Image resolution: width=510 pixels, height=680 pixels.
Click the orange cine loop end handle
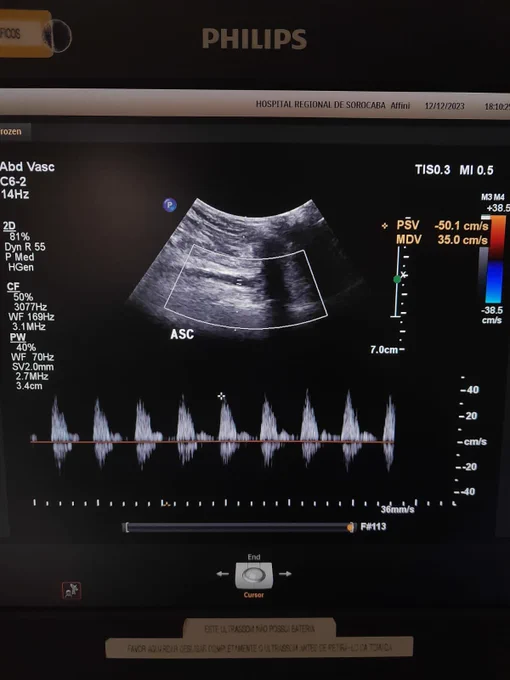tap(350, 527)
